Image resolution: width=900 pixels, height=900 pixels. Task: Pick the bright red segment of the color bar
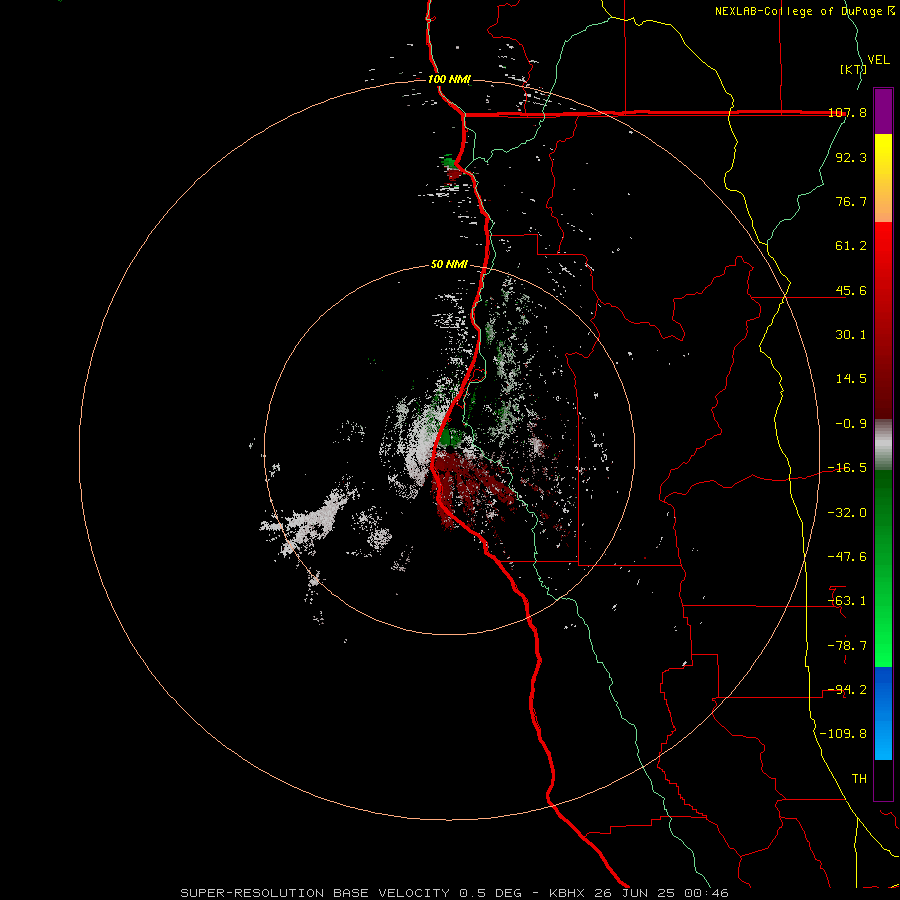[883, 247]
